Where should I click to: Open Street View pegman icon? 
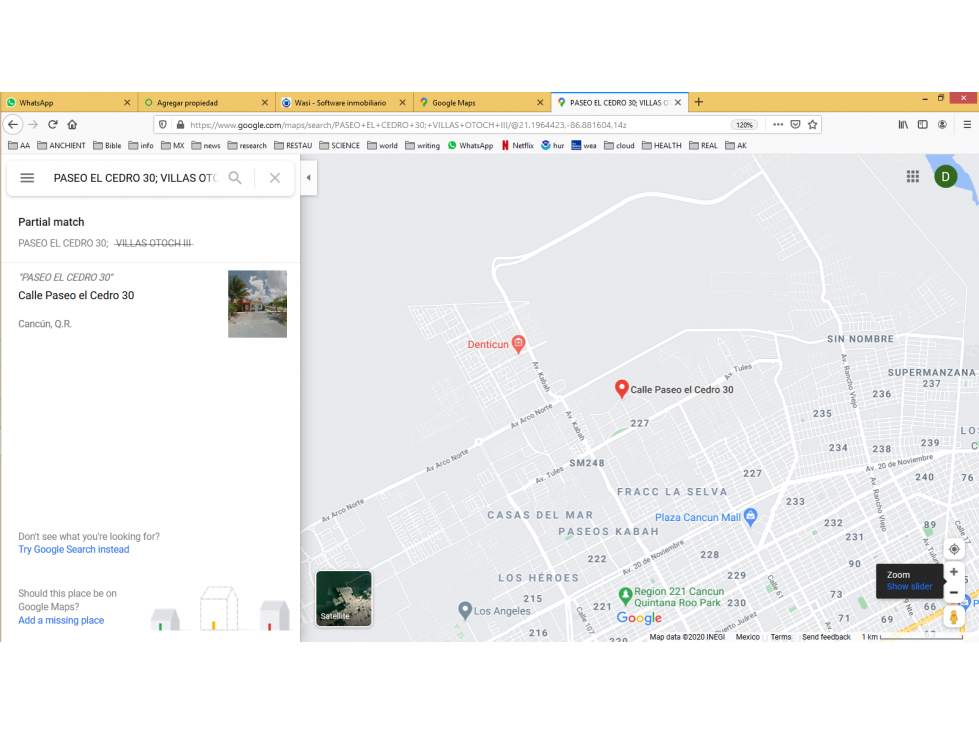pos(953,617)
